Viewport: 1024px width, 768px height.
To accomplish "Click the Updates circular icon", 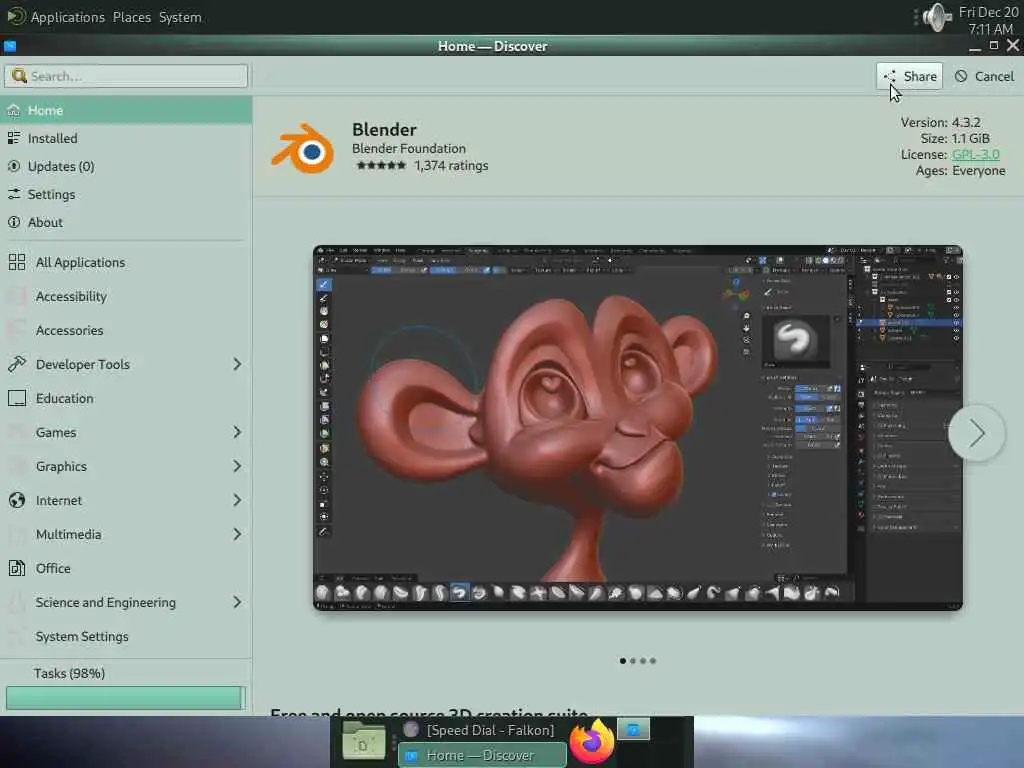I will (14, 166).
